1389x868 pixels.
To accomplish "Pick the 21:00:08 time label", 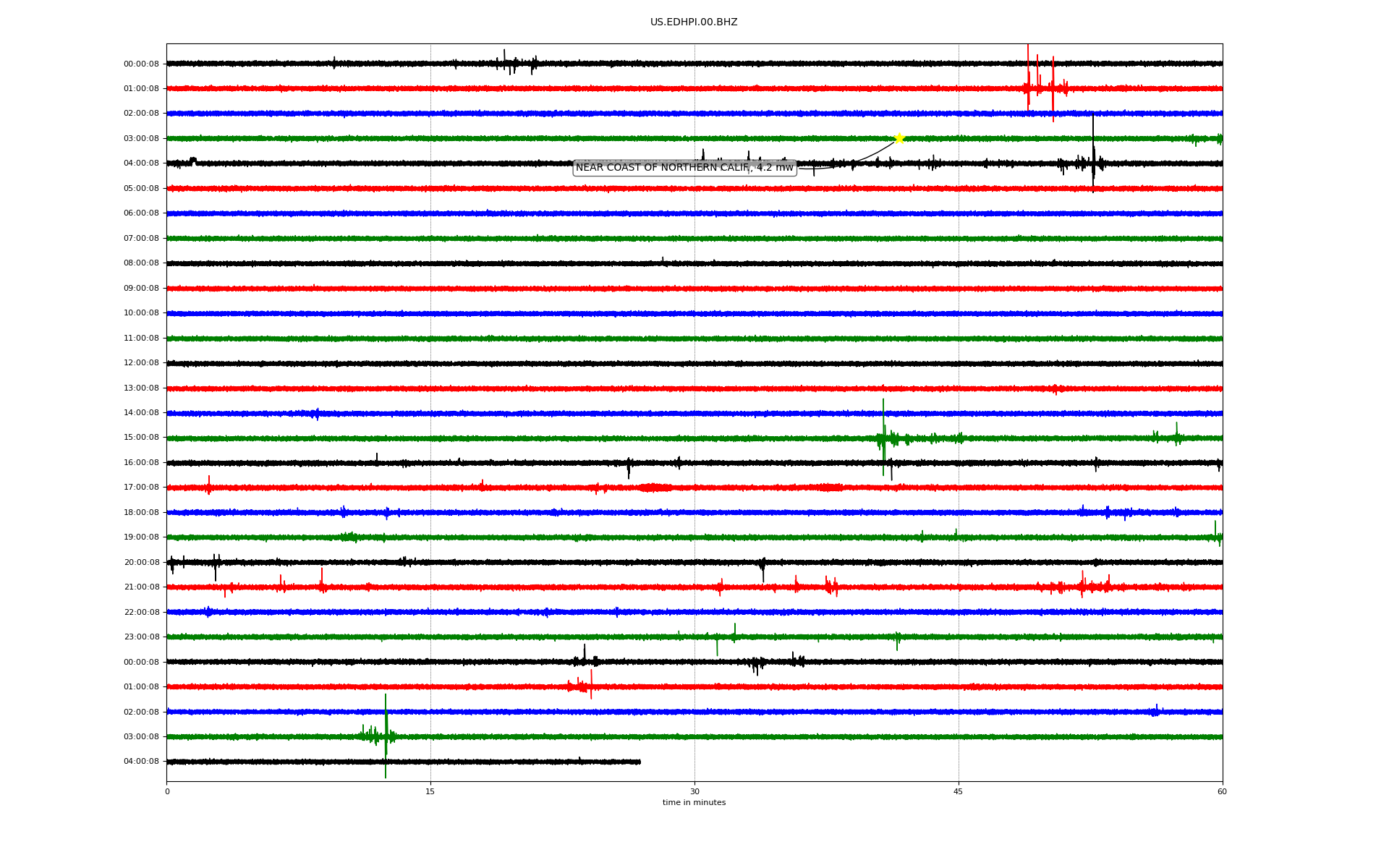I will coord(141,587).
